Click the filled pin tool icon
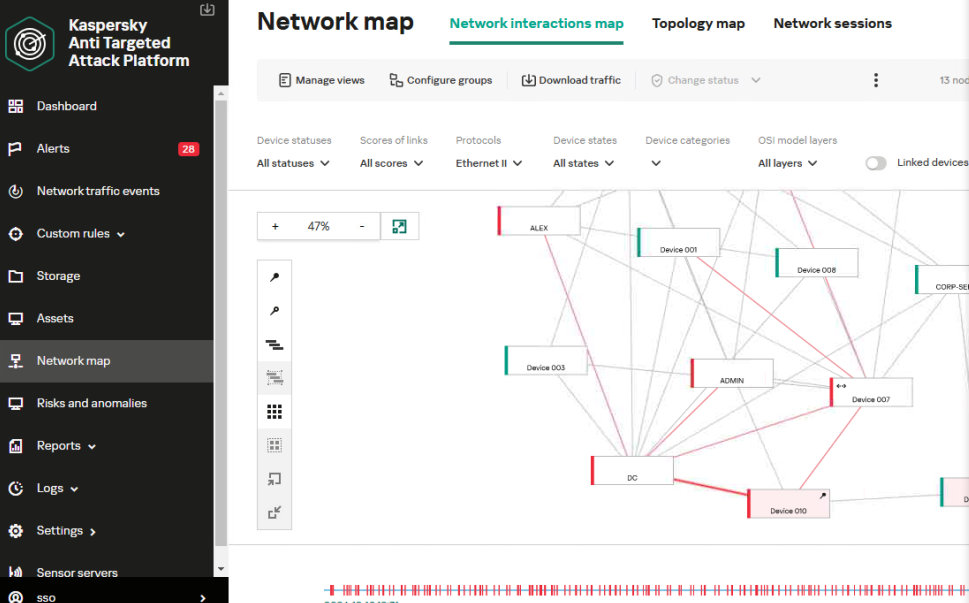The height and width of the screenshot is (603, 969). point(274,277)
